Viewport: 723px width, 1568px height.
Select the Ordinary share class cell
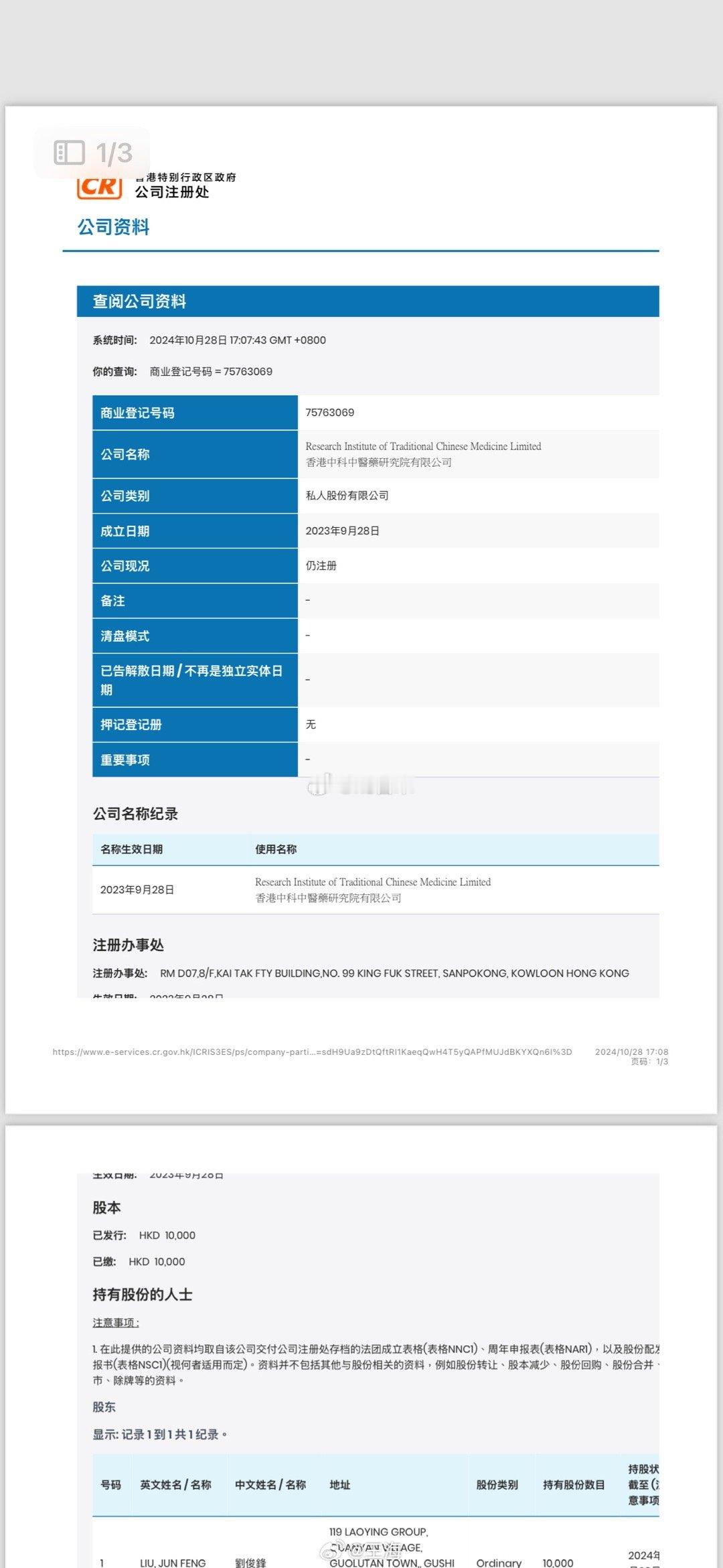click(499, 1563)
